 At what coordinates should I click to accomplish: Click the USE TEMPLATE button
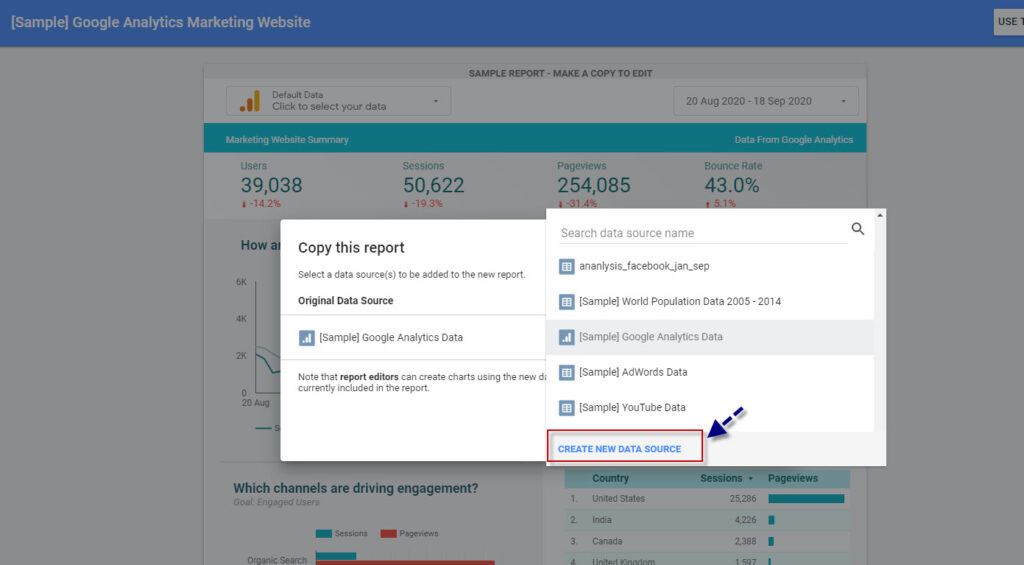coord(1009,22)
